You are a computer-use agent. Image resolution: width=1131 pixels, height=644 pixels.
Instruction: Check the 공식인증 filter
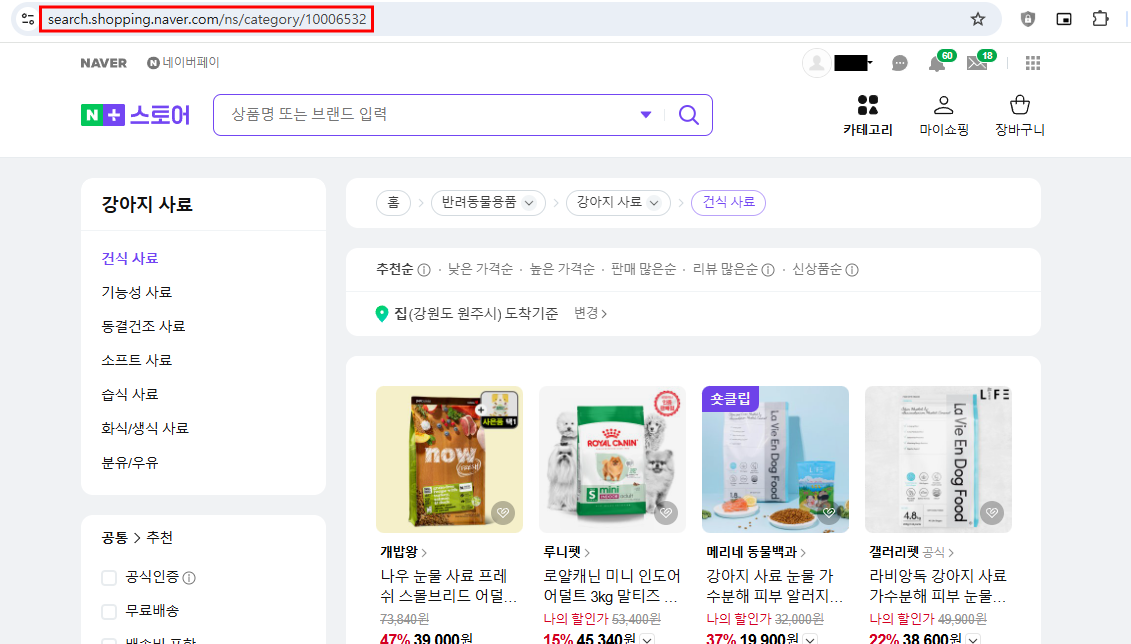click(x=109, y=578)
